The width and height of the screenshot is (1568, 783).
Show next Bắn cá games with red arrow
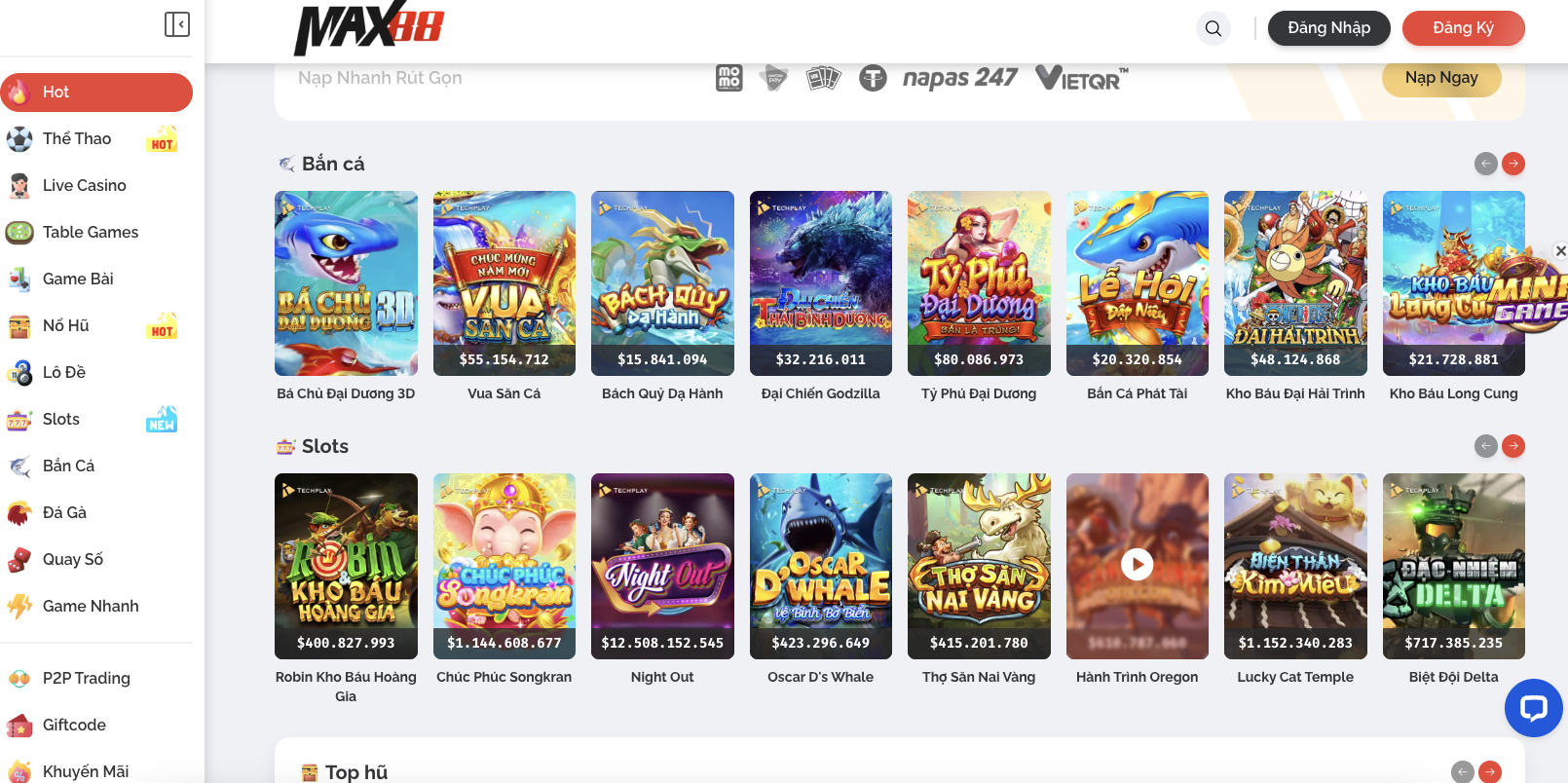(1513, 164)
